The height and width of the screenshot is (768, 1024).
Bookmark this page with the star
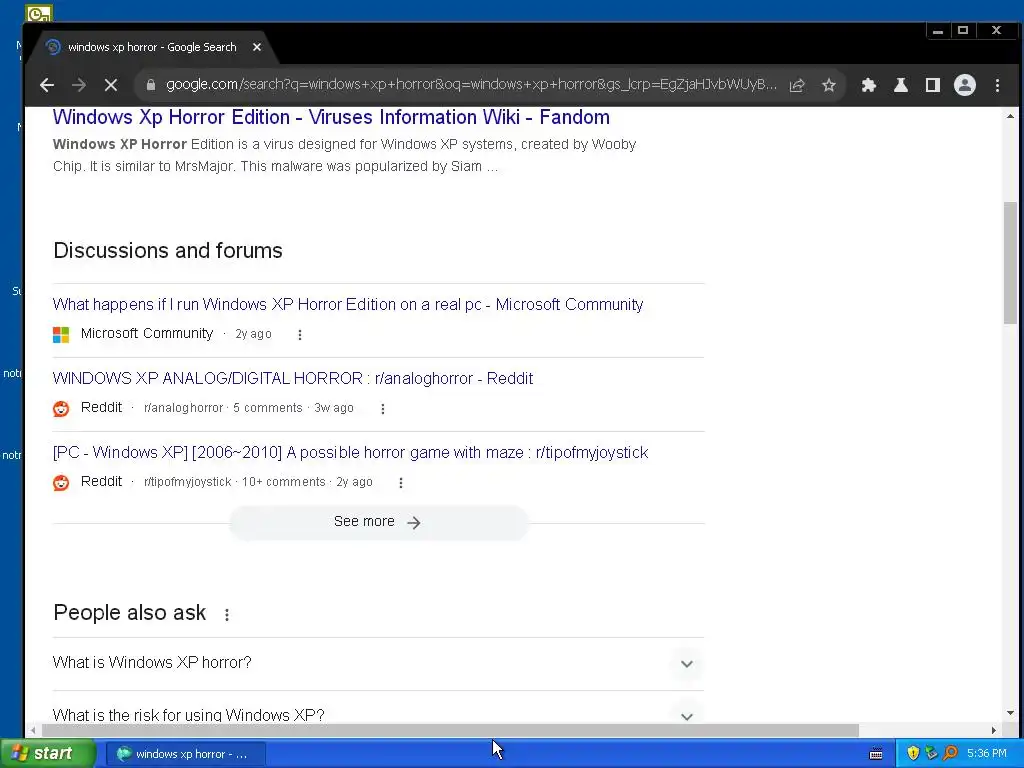(x=829, y=85)
